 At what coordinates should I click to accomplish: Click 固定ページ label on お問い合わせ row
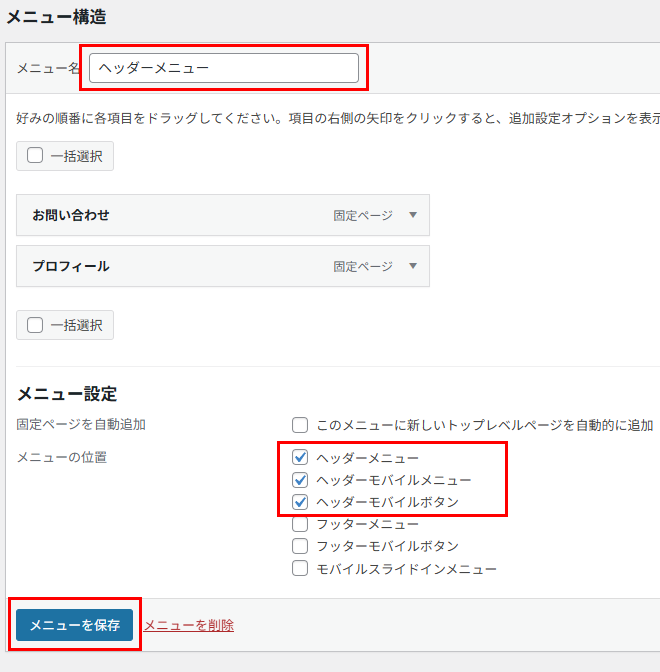click(x=363, y=215)
